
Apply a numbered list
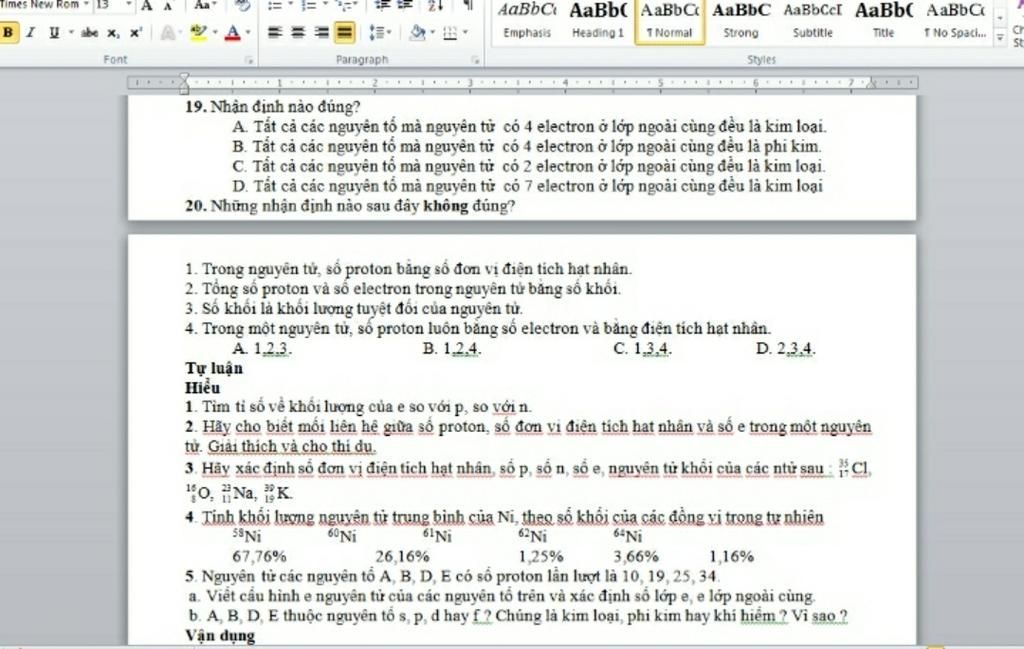click(x=308, y=6)
